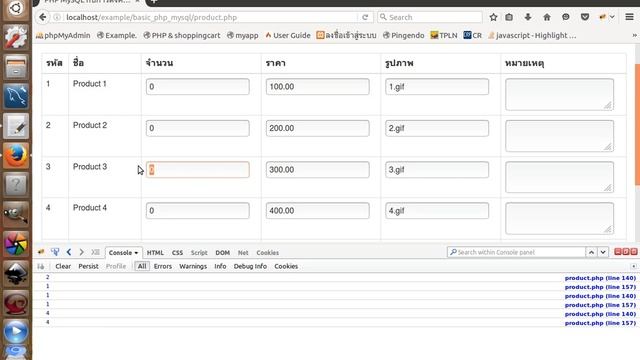Click the price field showing 200.00
Screen dimensions: 640x360
point(318,128)
